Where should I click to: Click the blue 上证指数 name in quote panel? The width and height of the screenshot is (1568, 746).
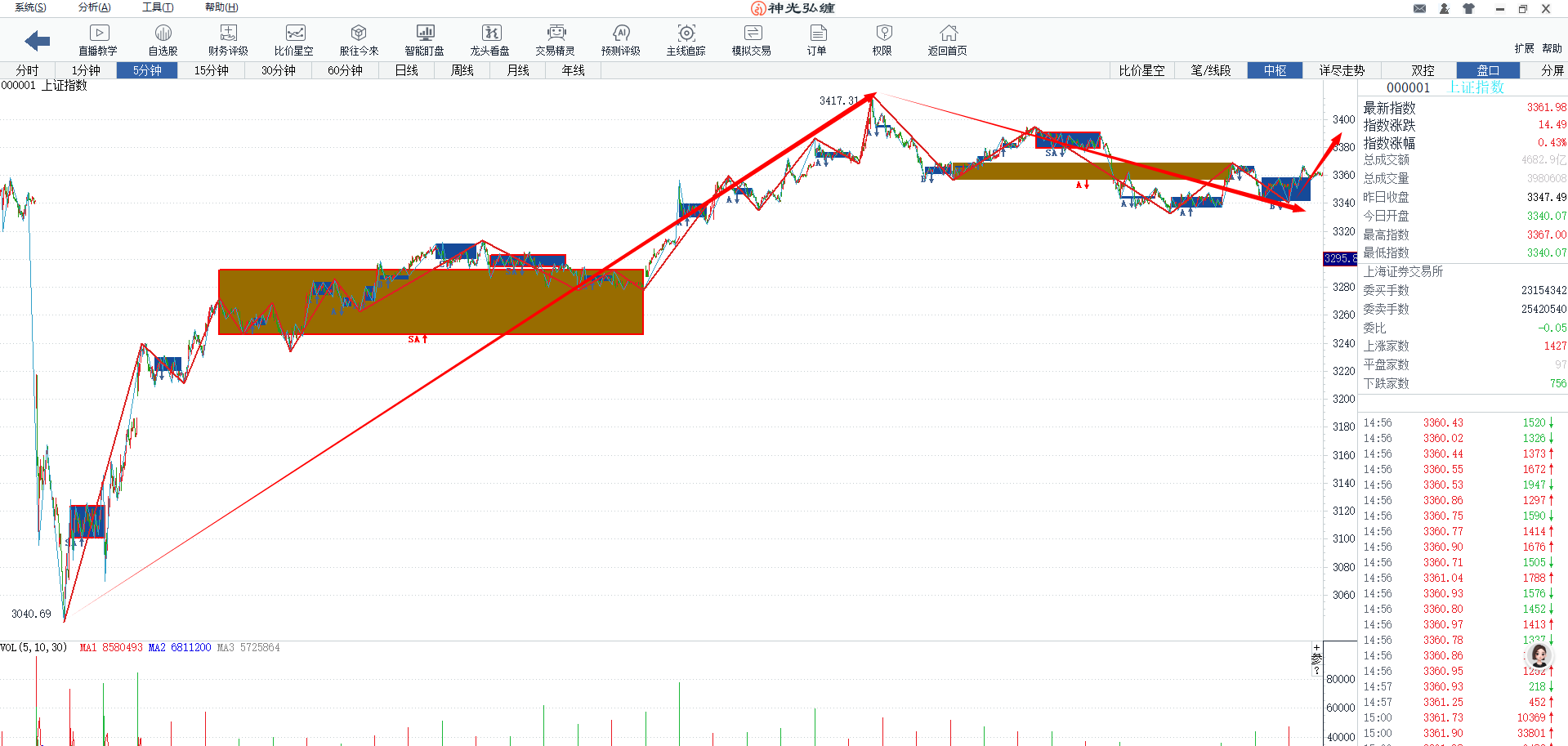pyautogui.click(x=1476, y=87)
